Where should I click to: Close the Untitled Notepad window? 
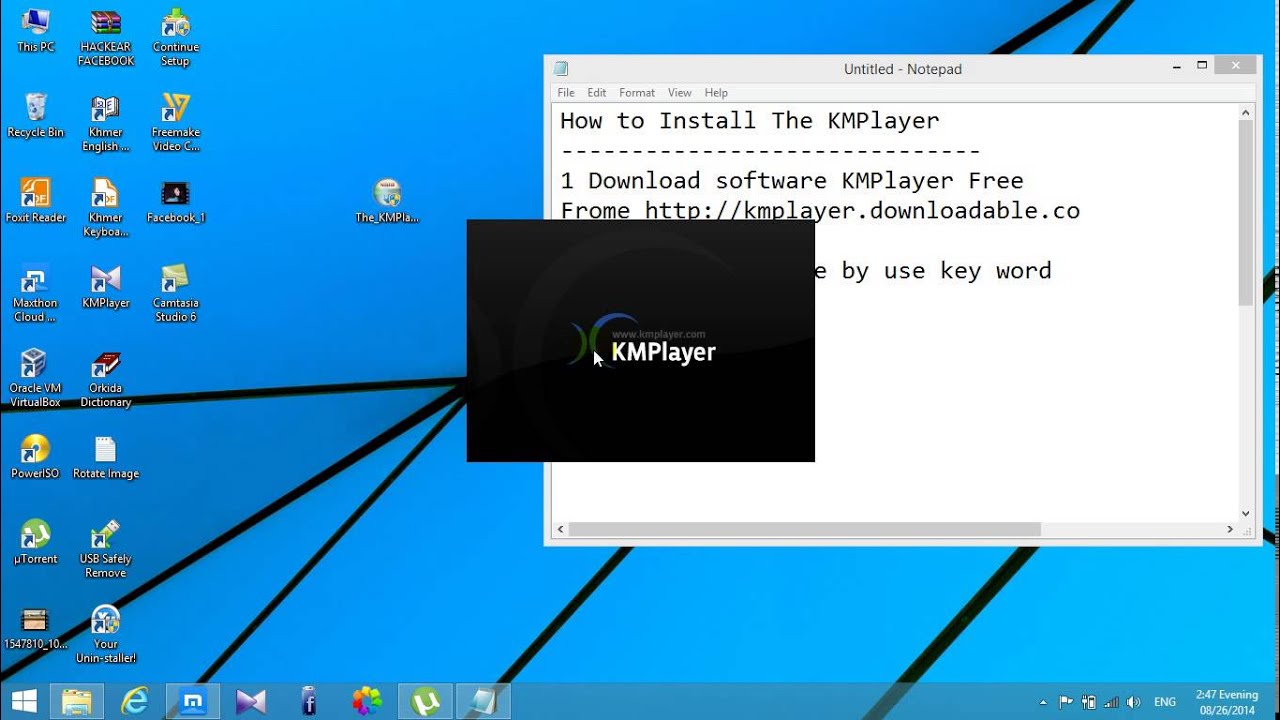[x=1236, y=66]
